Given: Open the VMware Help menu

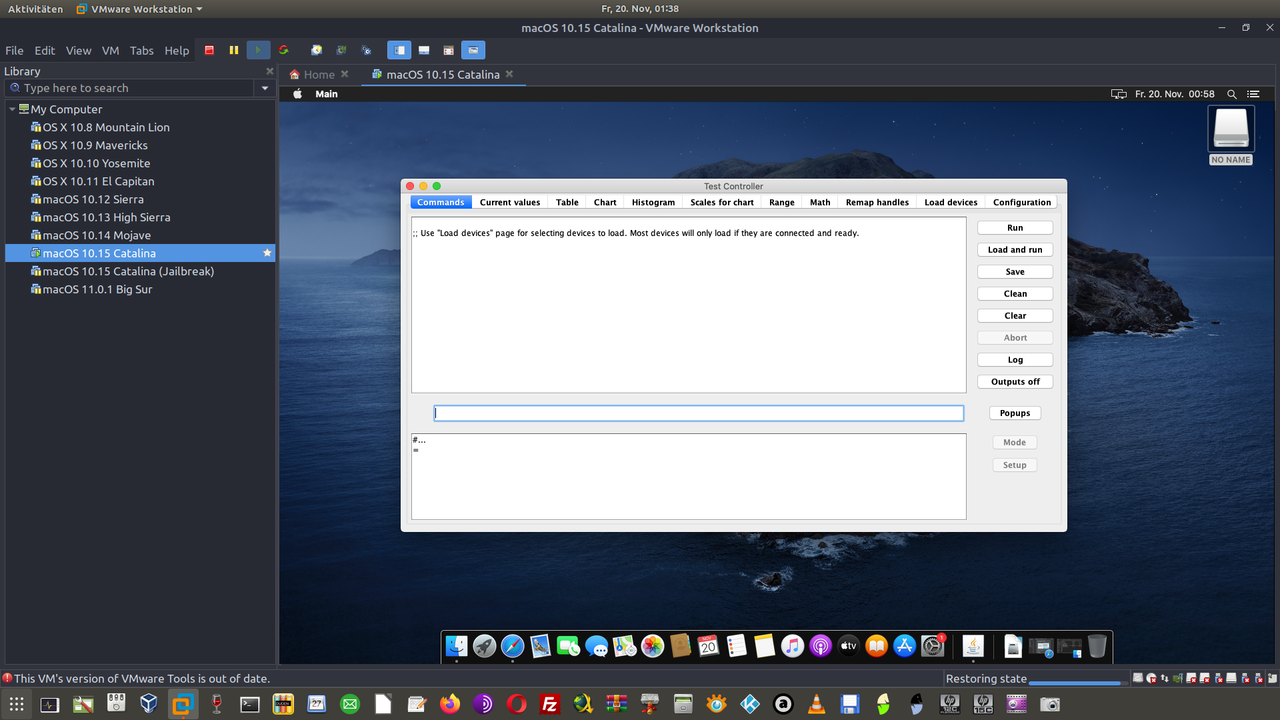Looking at the screenshot, I should coord(177,51).
